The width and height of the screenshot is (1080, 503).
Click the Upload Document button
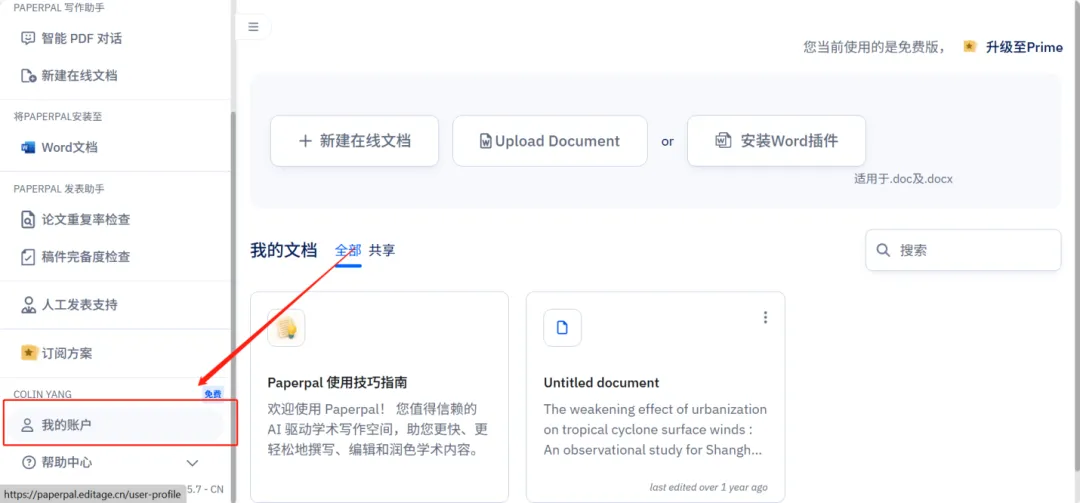tap(550, 141)
